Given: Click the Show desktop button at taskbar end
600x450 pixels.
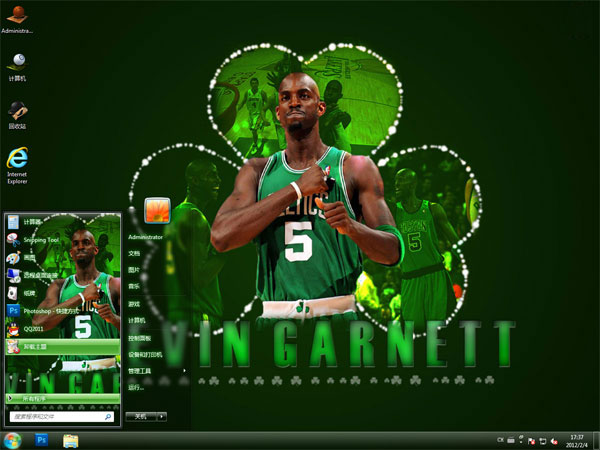Looking at the screenshot, I should [x=596, y=441].
